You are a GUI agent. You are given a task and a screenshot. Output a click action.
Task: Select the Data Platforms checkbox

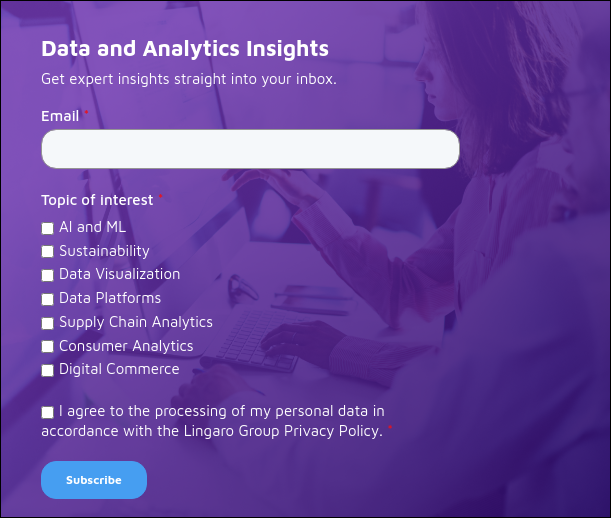coord(48,299)
